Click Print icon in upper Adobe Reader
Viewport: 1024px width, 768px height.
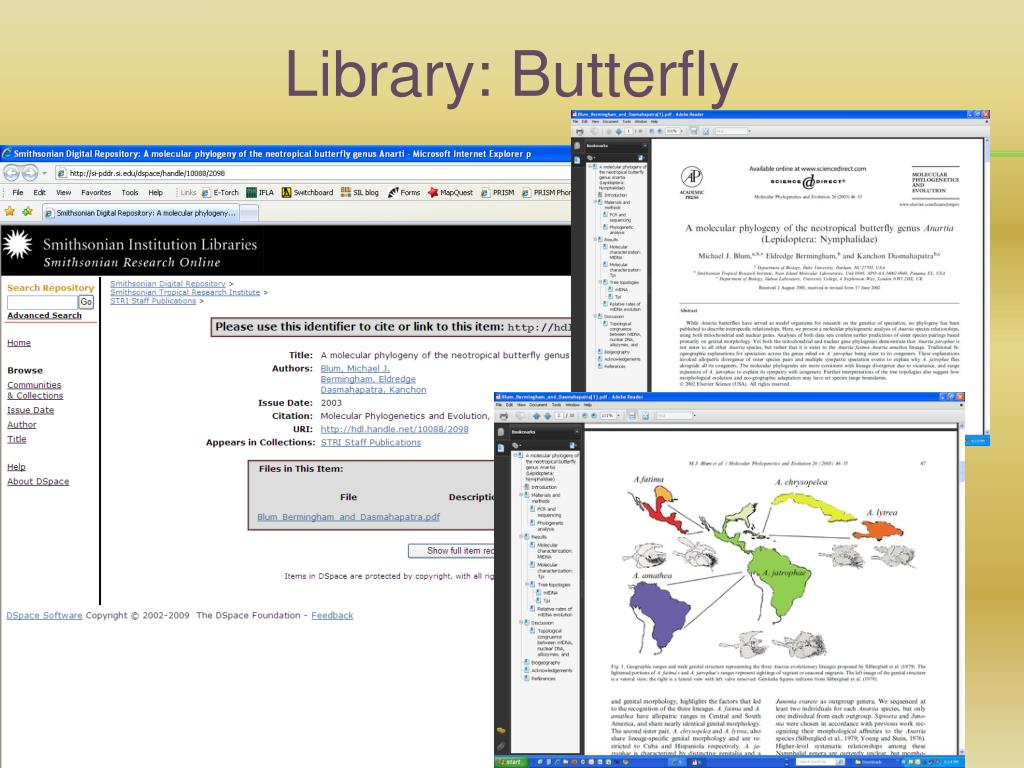(x=579, y=132)
